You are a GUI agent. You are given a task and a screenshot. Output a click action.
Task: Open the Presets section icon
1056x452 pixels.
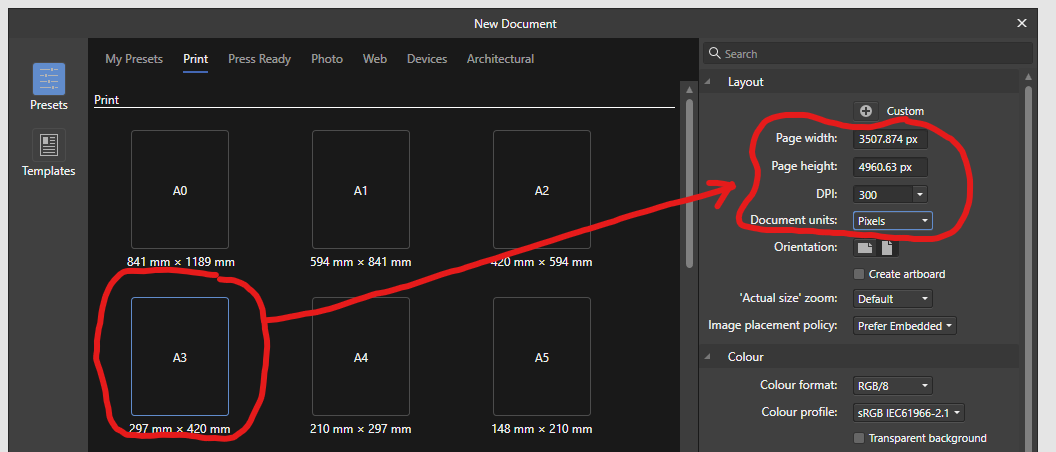coord(48,79)
